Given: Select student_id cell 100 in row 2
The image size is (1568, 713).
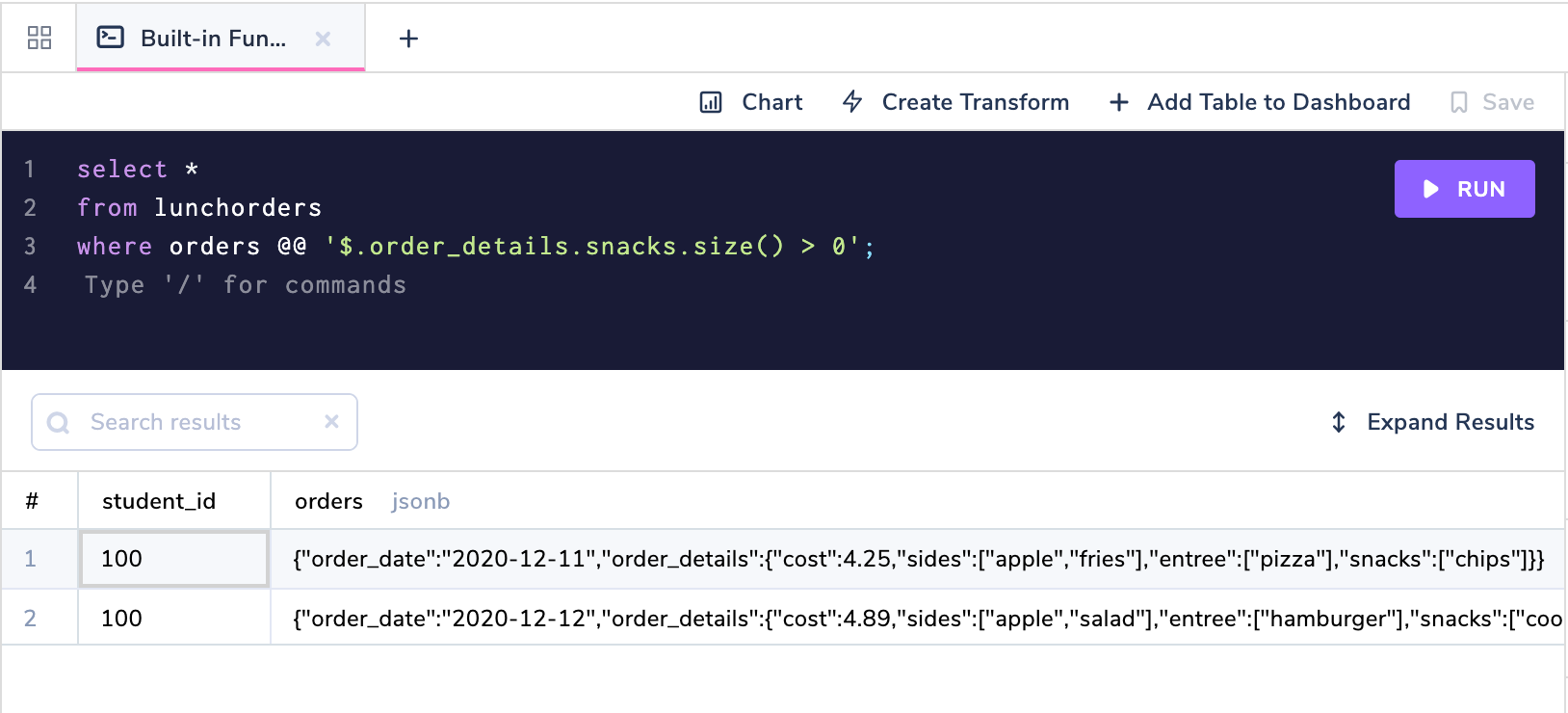Looking at the screenshot, I should 174,618.
